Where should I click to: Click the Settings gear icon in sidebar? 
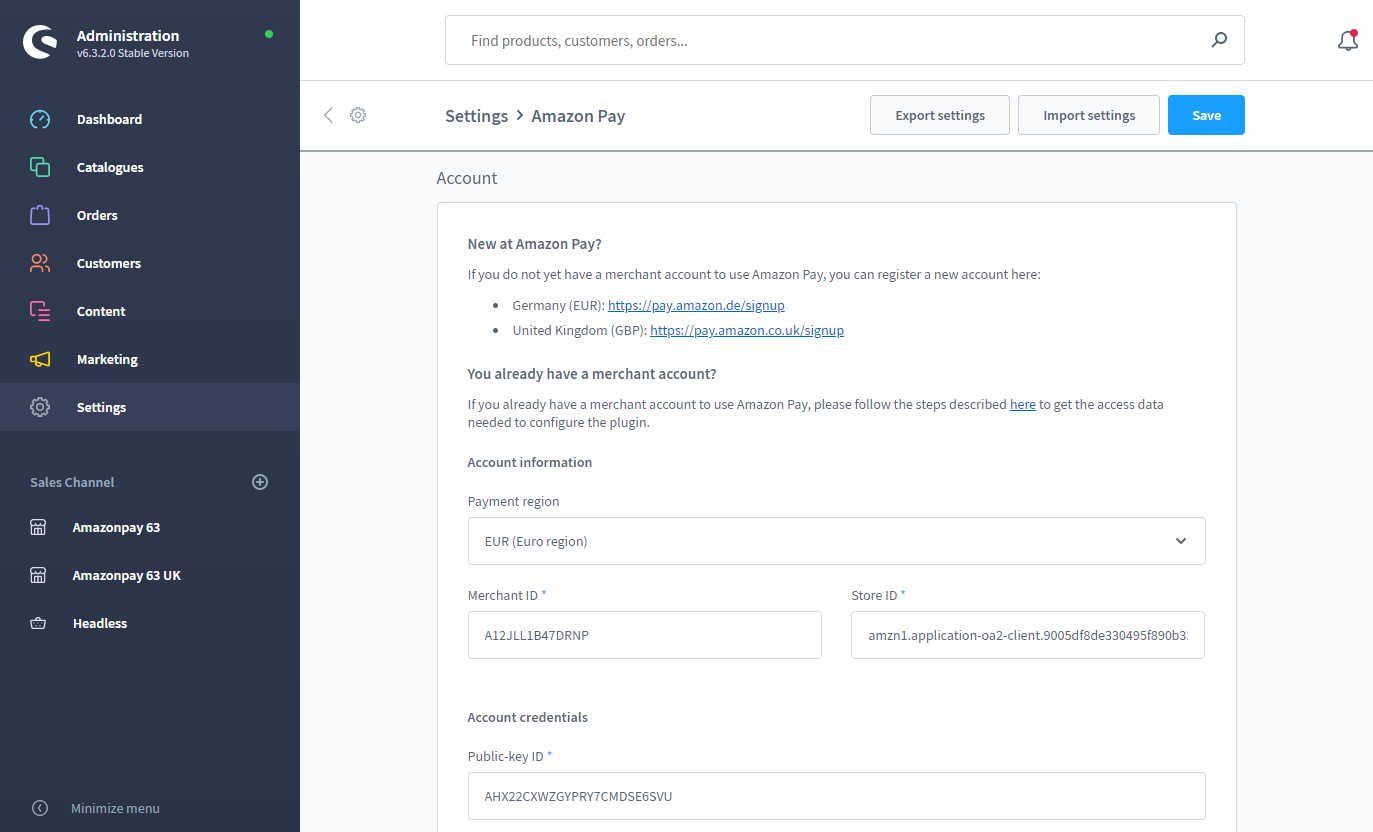point(40,407)
